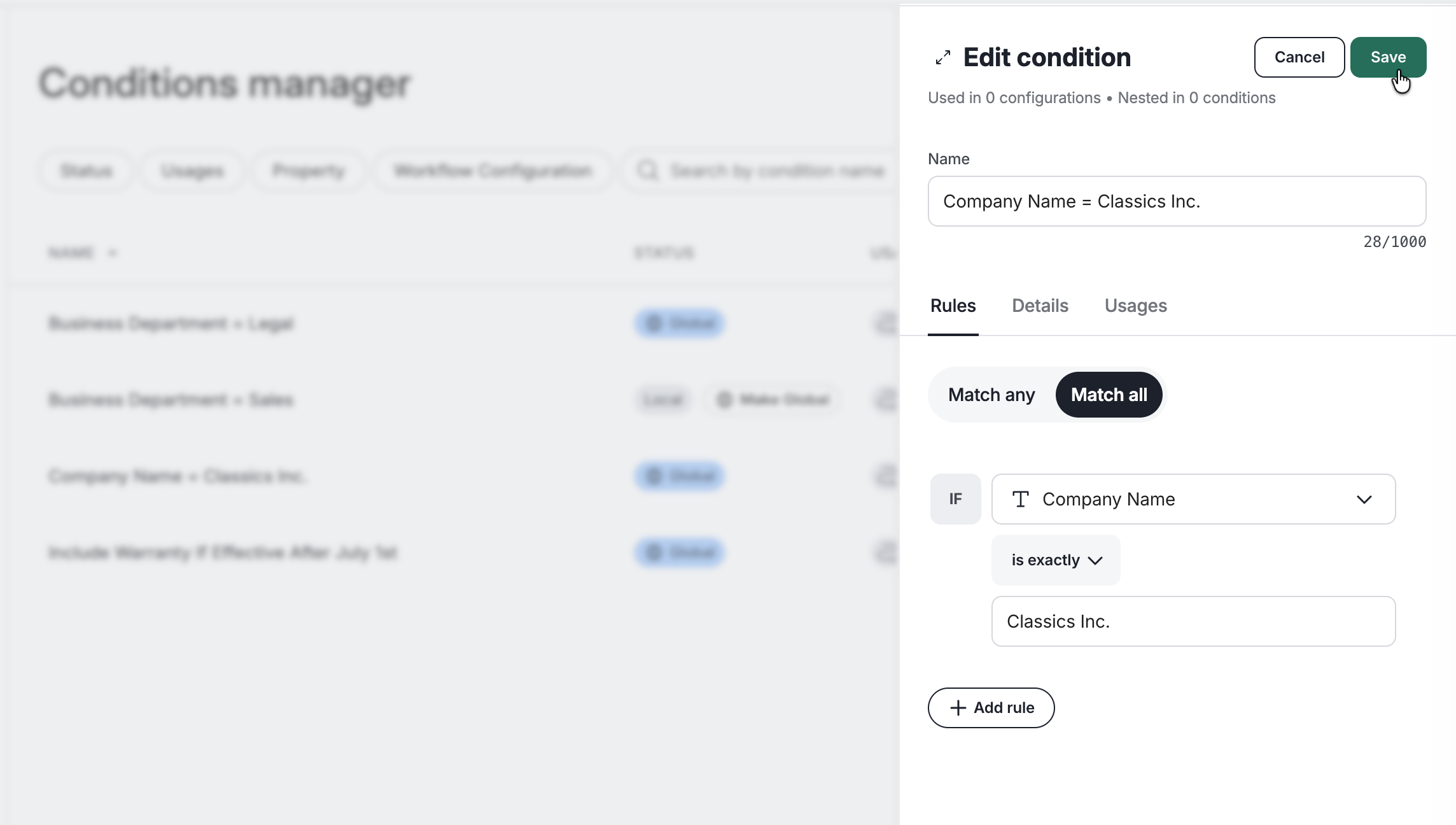
Task: Click the globe icon in Make Global
Action: [x=724, y=400]
